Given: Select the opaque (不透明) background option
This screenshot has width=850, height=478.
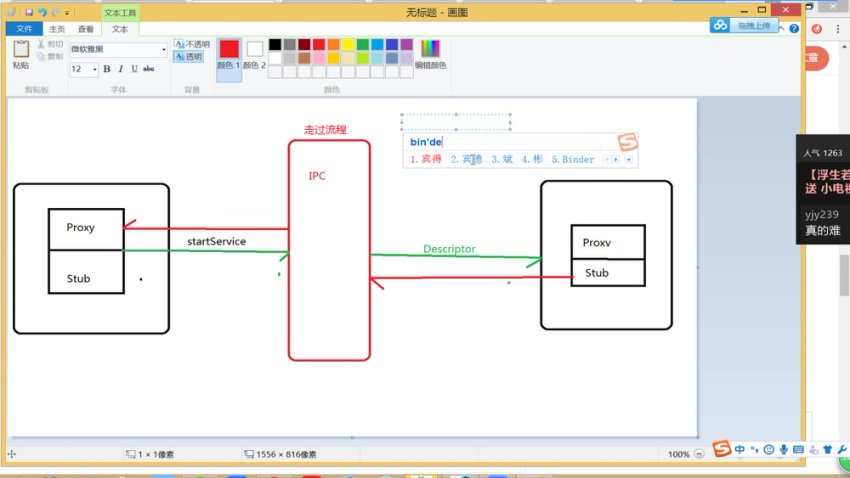Looking at the screenshot, I should (191, 44).
